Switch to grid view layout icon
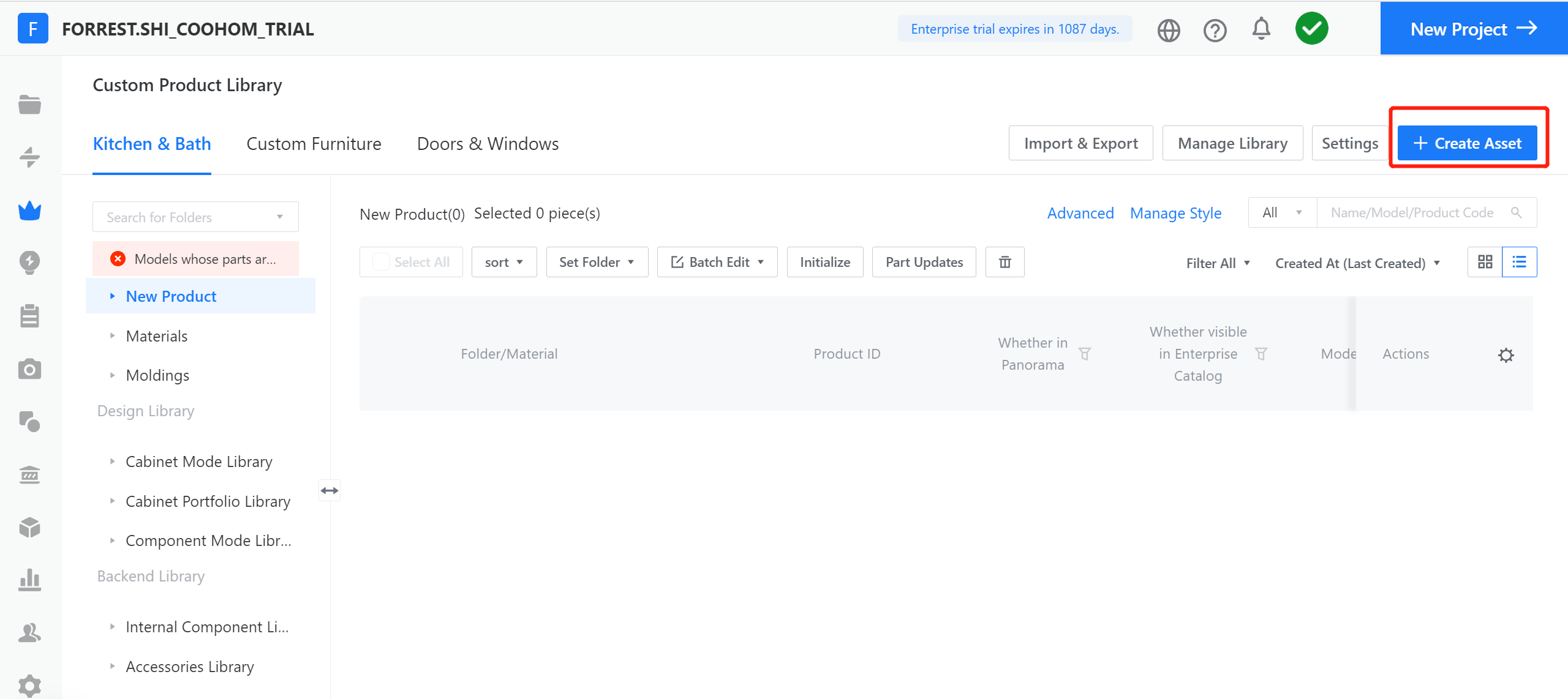Viewport: 1568px width, 699px height. 1485,263
